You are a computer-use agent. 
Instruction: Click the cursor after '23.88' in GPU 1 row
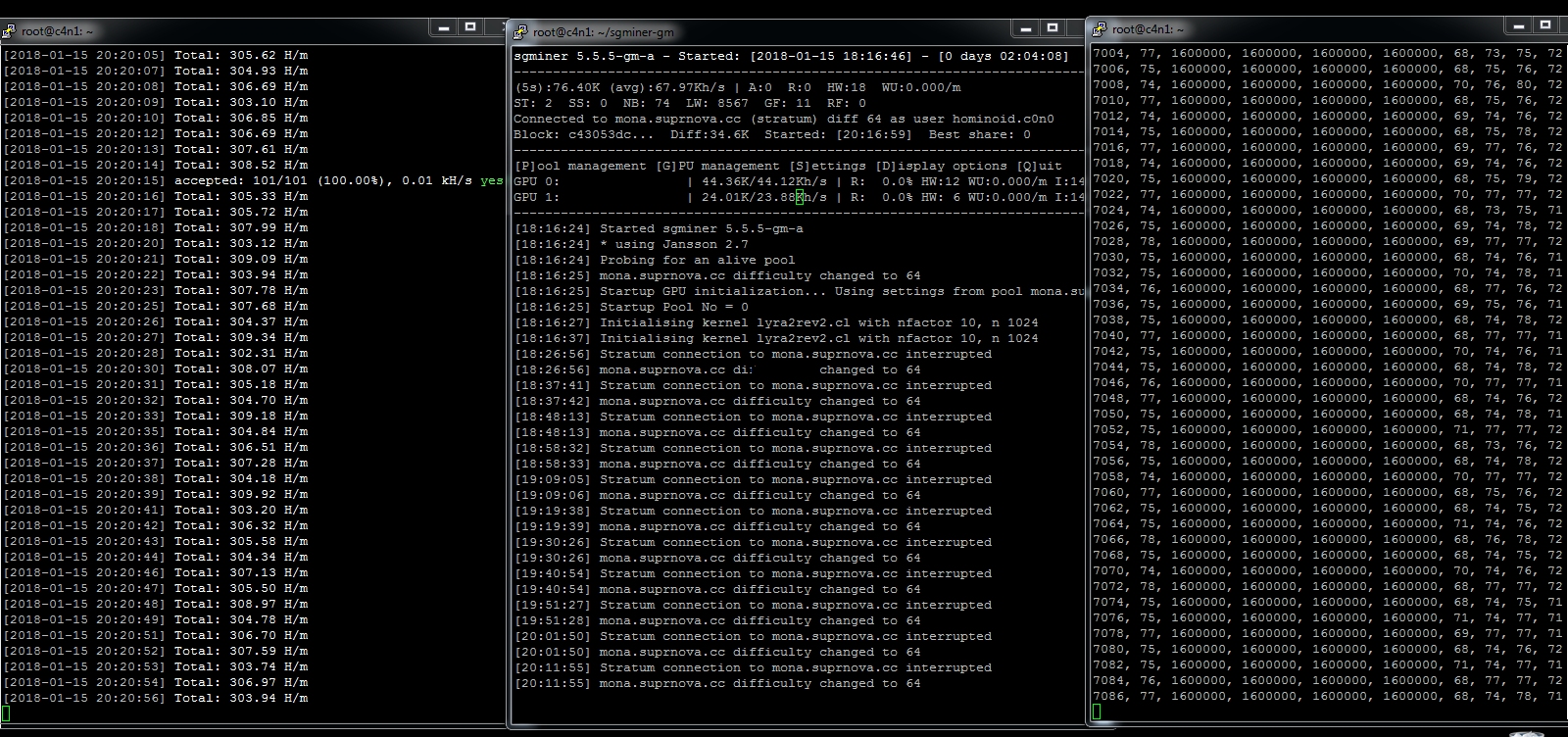[800, 197]
